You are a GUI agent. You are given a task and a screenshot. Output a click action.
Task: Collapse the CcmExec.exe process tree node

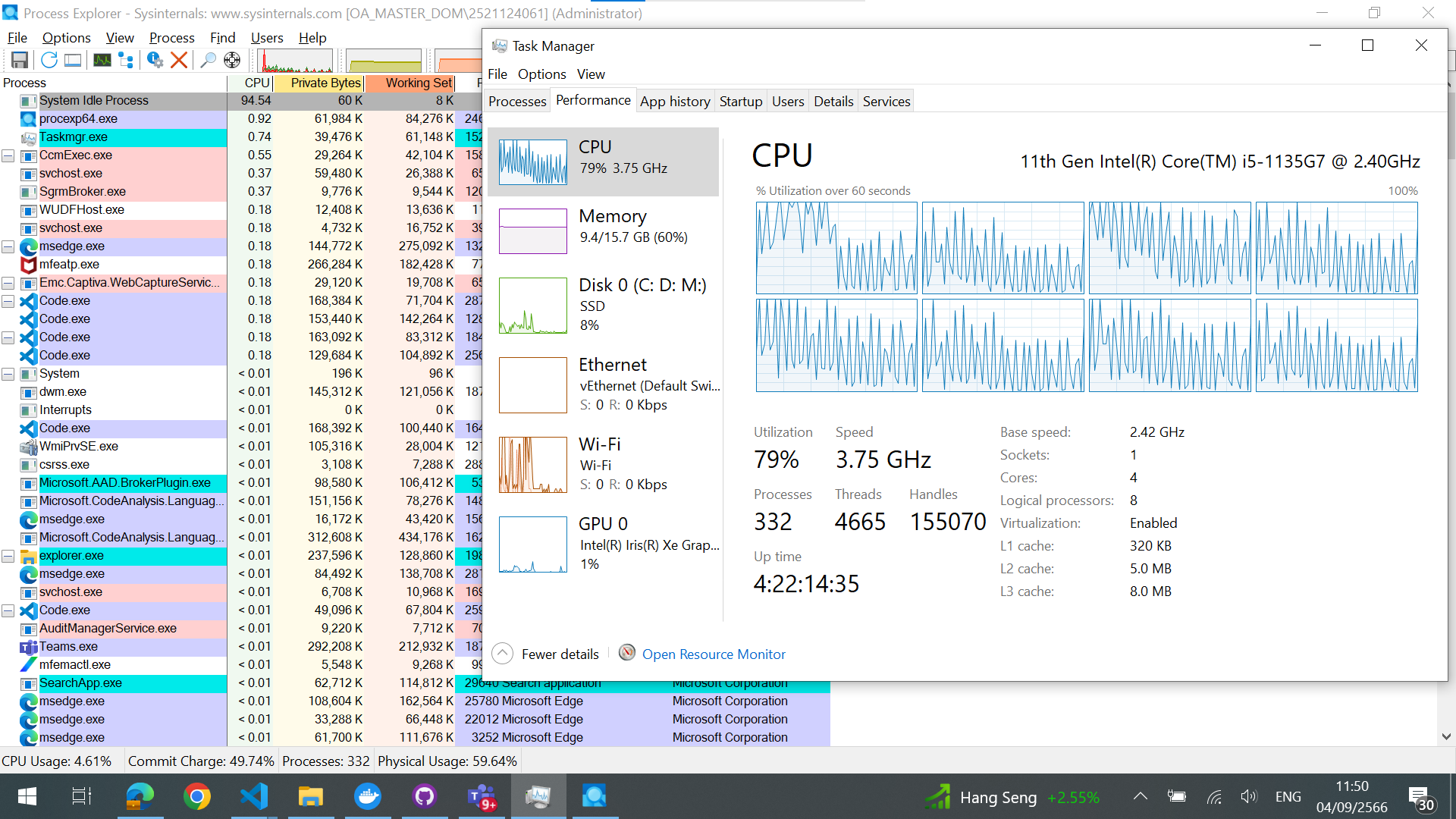click(x=8, y=155)
